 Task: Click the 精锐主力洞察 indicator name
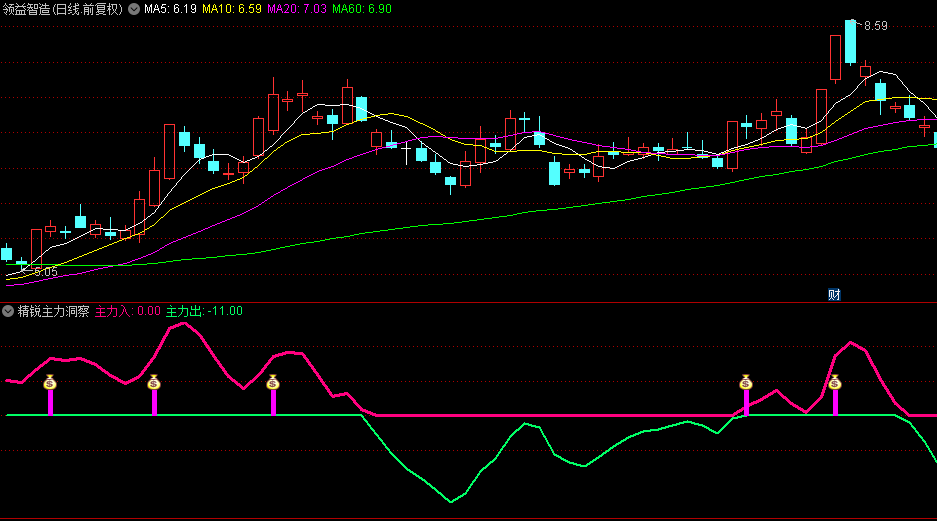[x=53, y=311]
